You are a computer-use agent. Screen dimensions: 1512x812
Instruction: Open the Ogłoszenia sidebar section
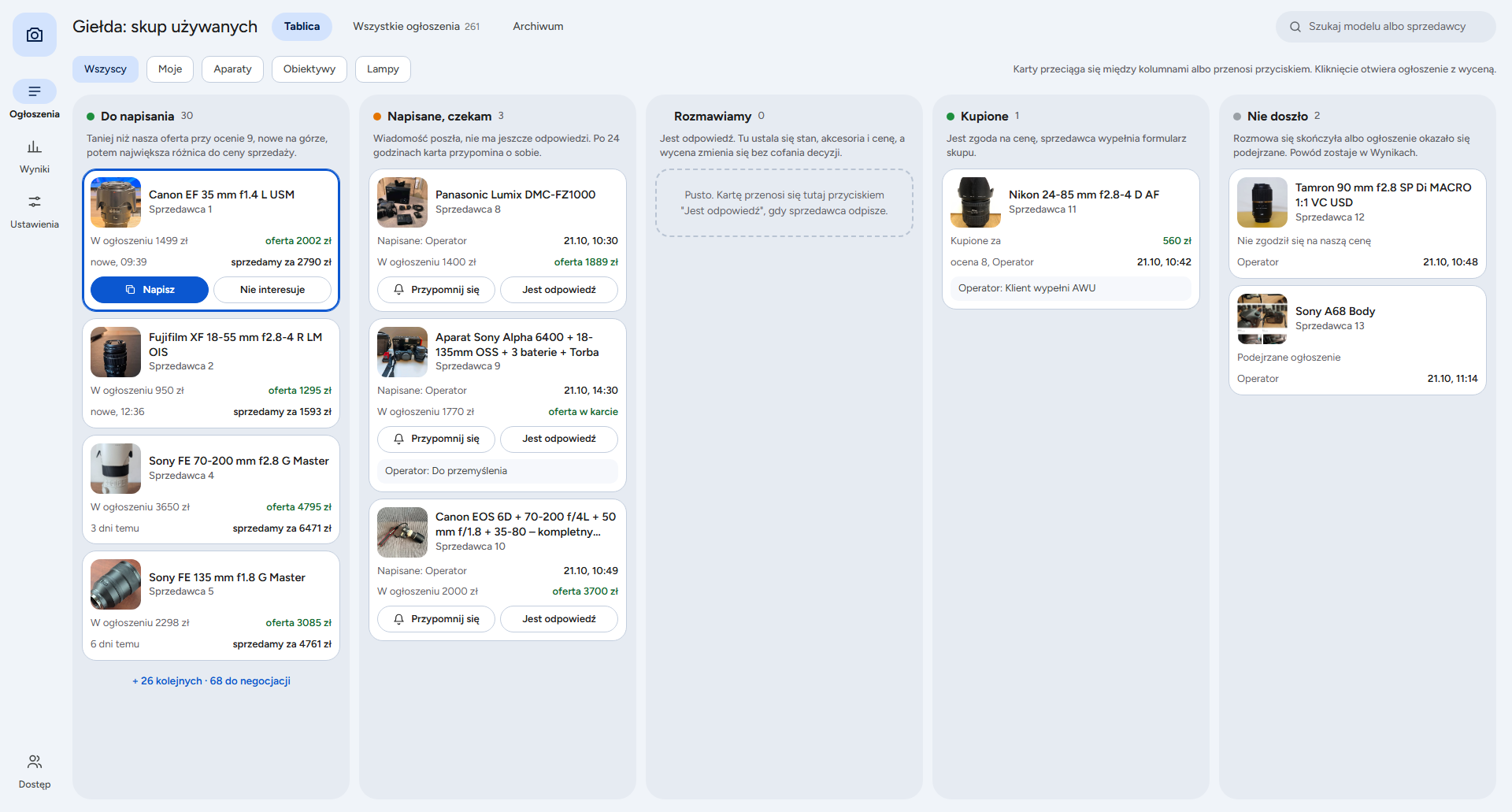(x=35, y=99)
